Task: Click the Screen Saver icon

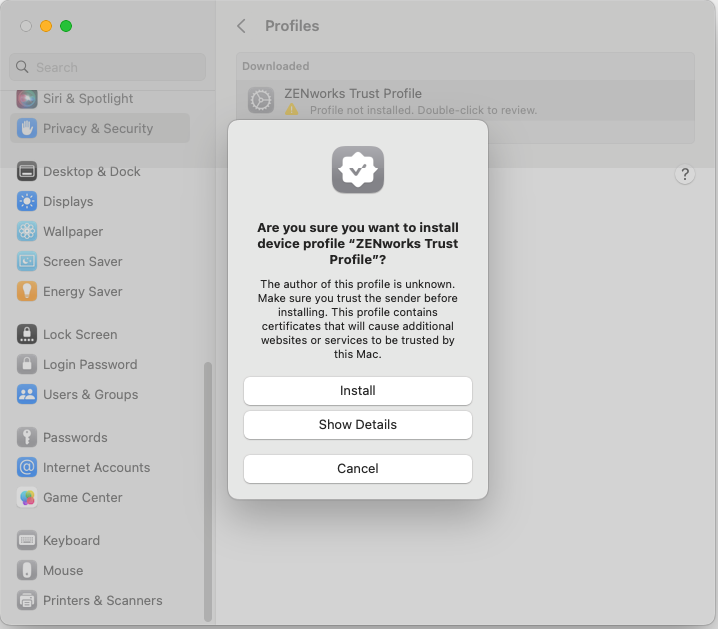Action: tap(27, 261)
